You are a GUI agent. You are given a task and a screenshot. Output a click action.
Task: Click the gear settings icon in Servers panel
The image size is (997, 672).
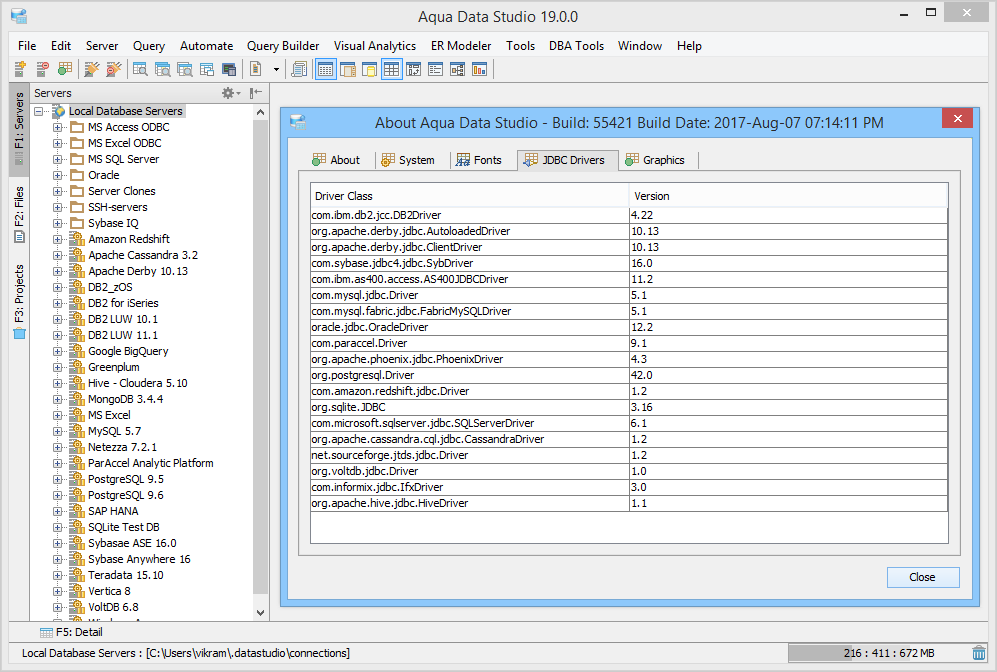(227, 92)
